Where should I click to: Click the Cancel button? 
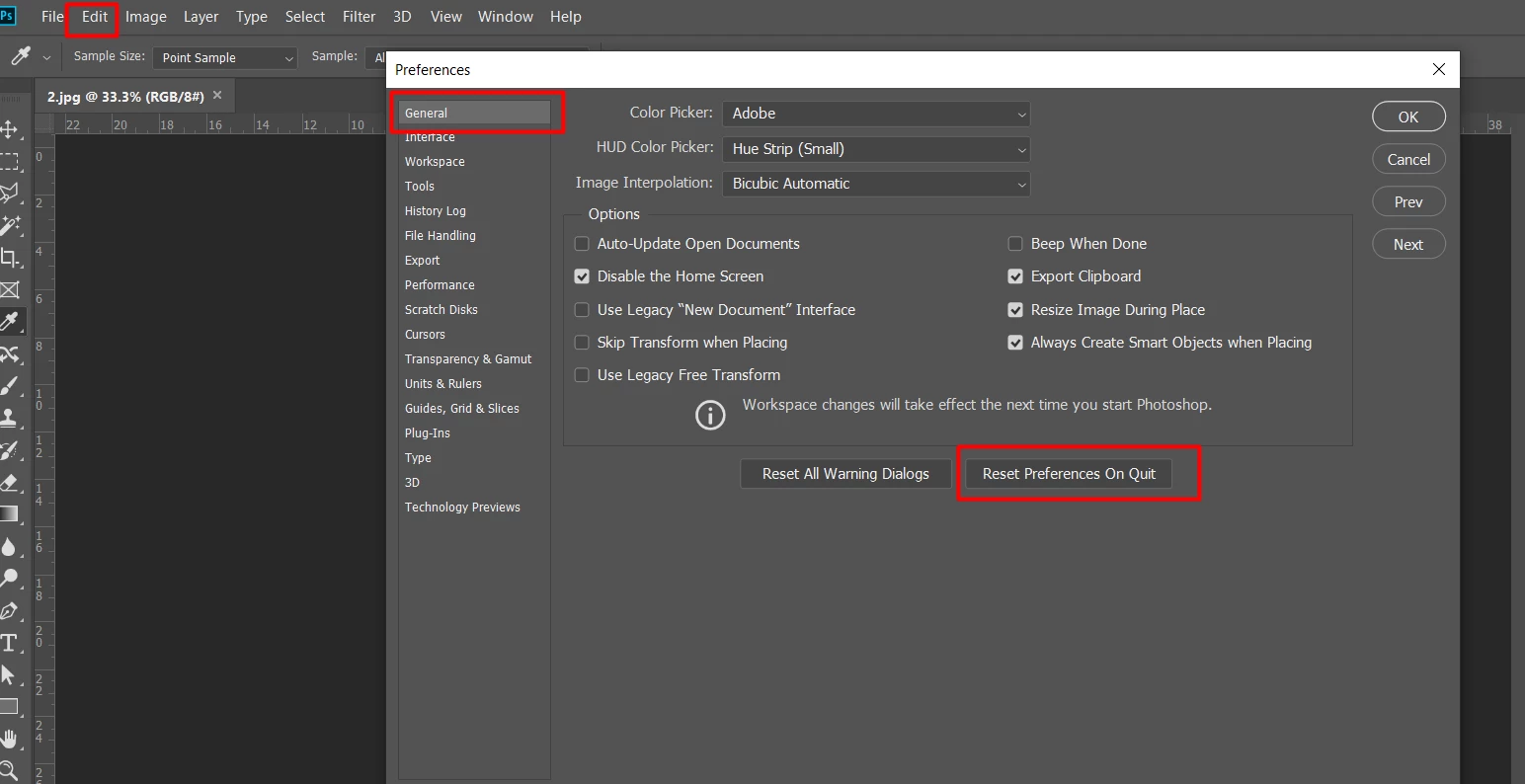point(1408,159)
